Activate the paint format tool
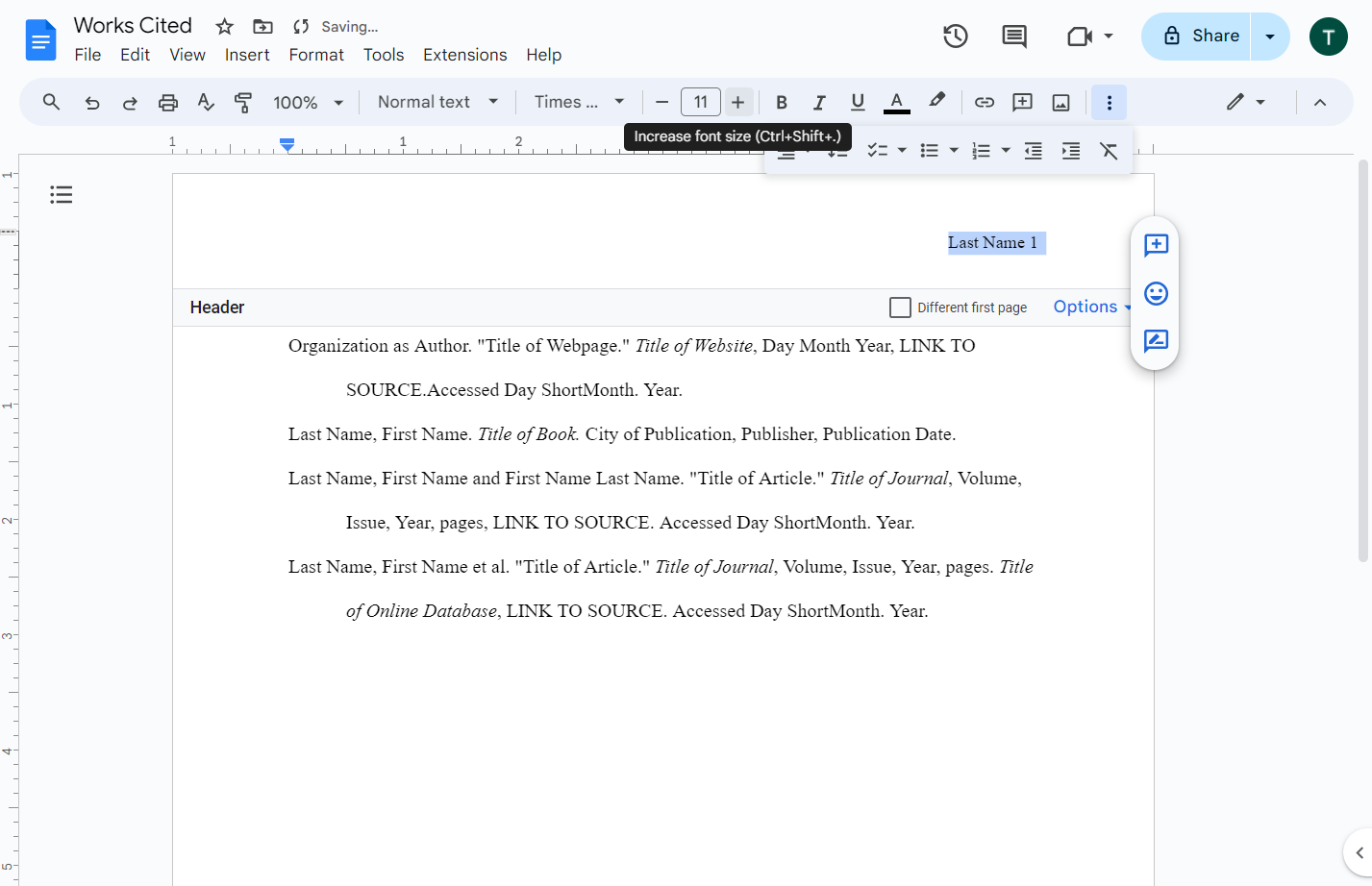This screenshot has width=1372, height=886. pos(243,102)
